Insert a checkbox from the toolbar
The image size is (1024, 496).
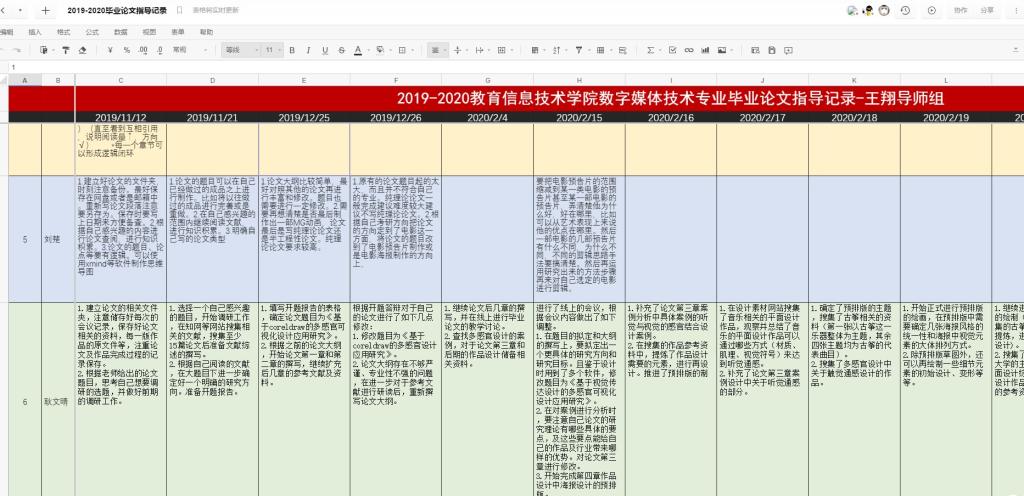673,49
